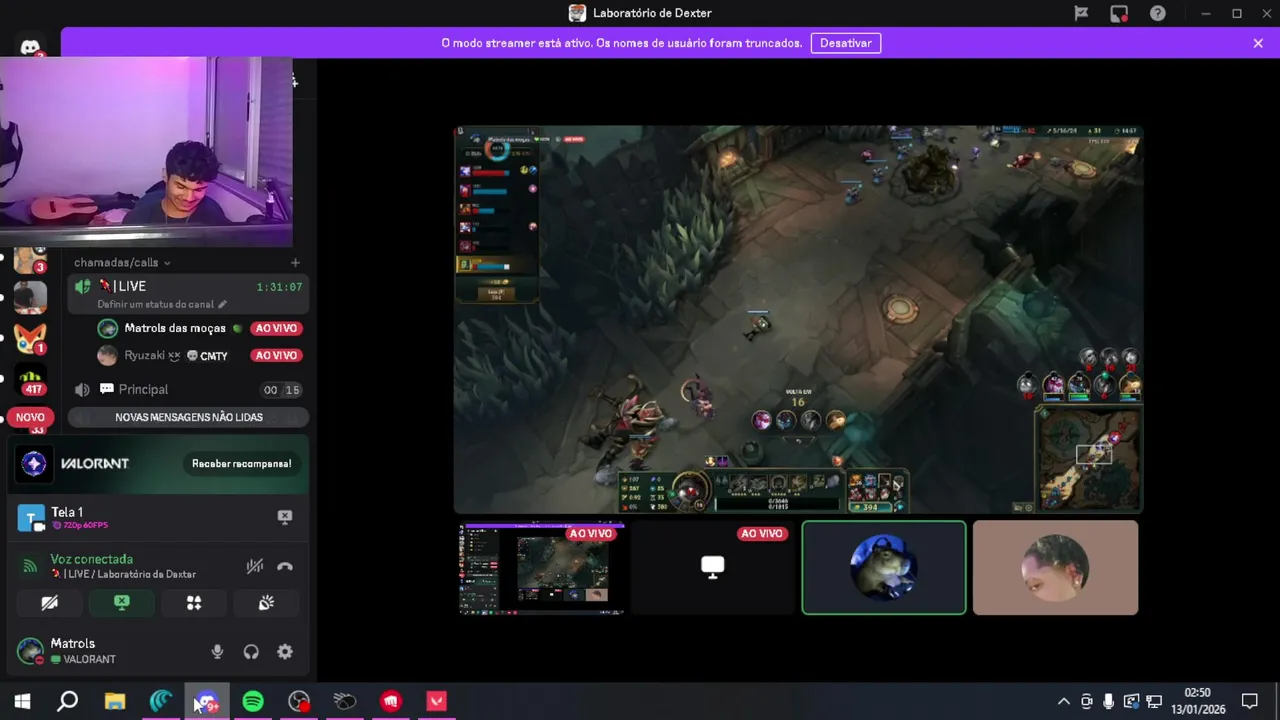
Task: Select the first AO VIVO stream thumbnail
Action: tap(542, 567)
